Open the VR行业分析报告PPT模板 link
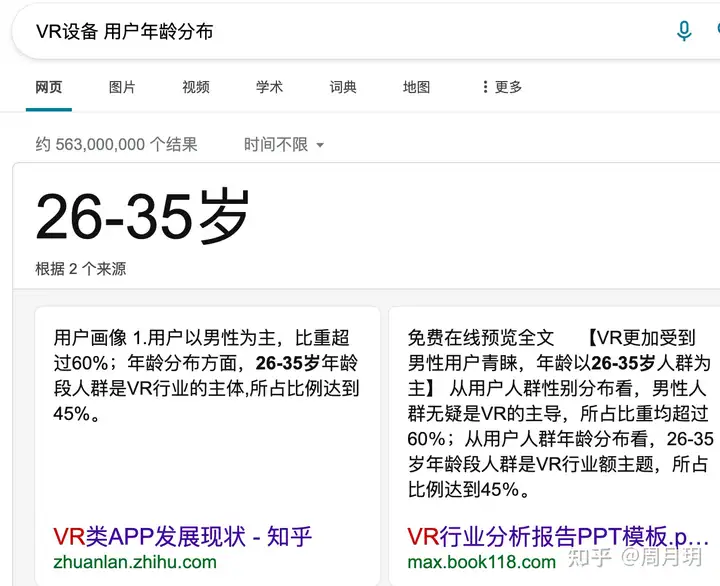Screen dimensions: 720x586 [x=558, y=536]
